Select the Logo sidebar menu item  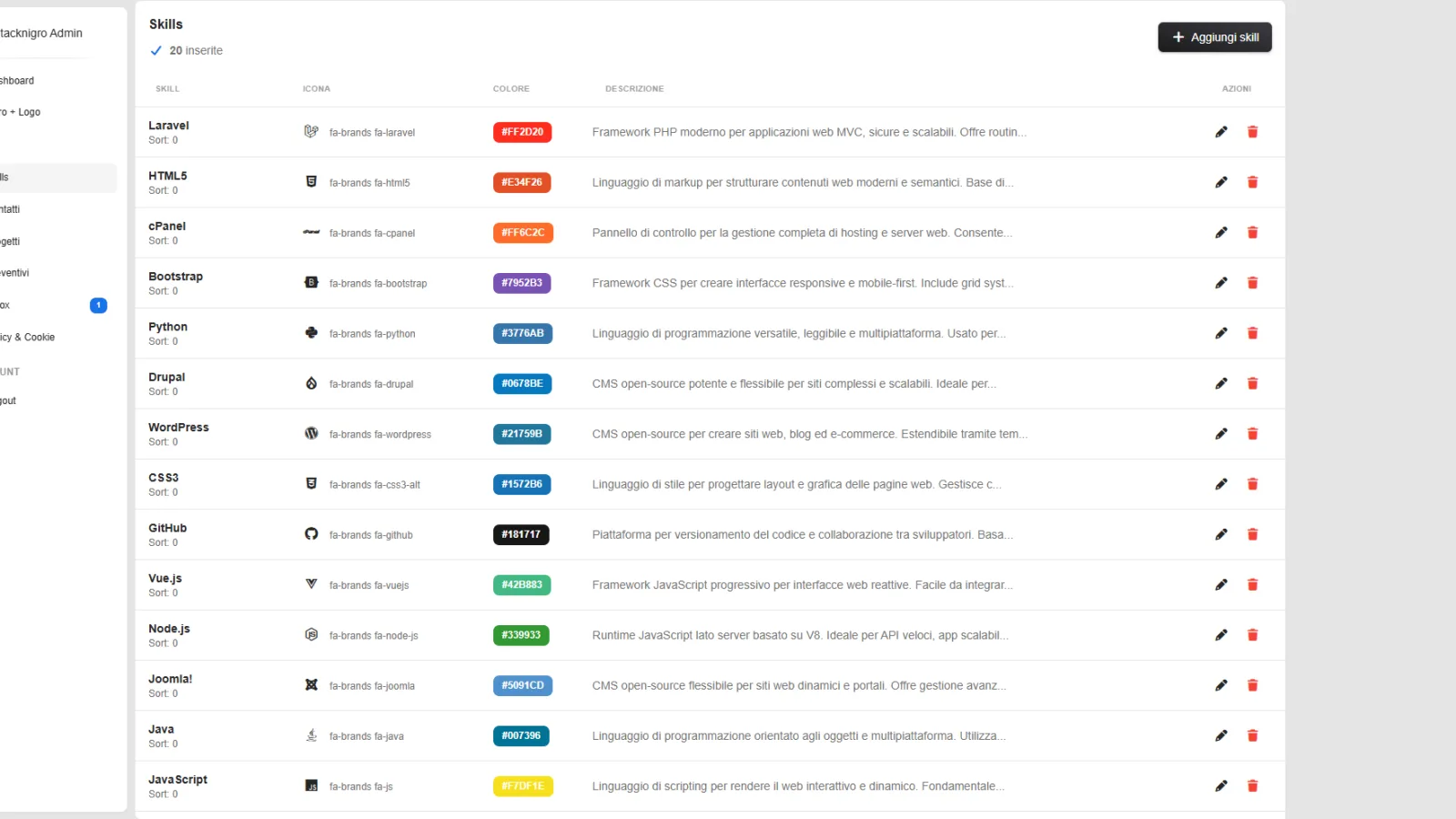[x=20, y=112]
